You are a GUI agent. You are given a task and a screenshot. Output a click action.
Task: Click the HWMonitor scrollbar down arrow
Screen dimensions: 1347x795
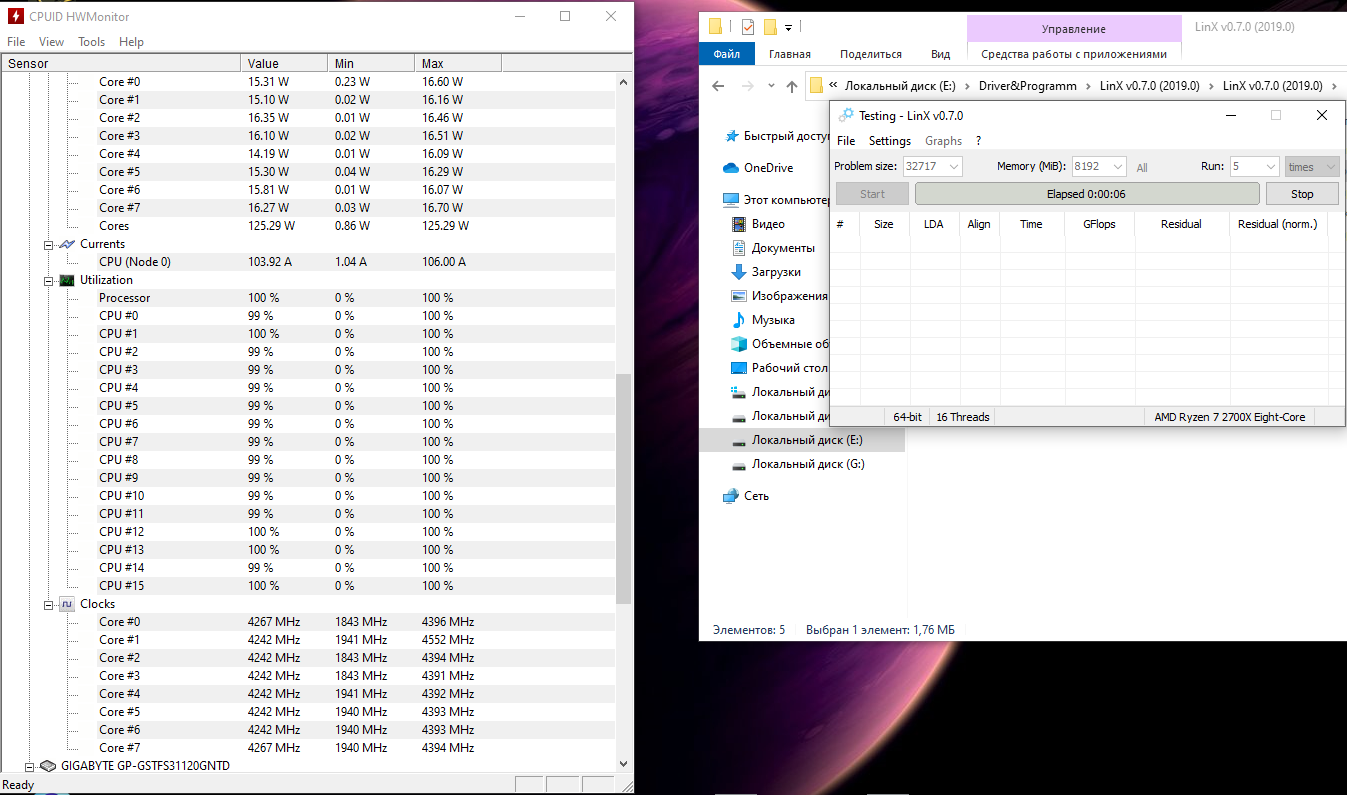(624, 763)
